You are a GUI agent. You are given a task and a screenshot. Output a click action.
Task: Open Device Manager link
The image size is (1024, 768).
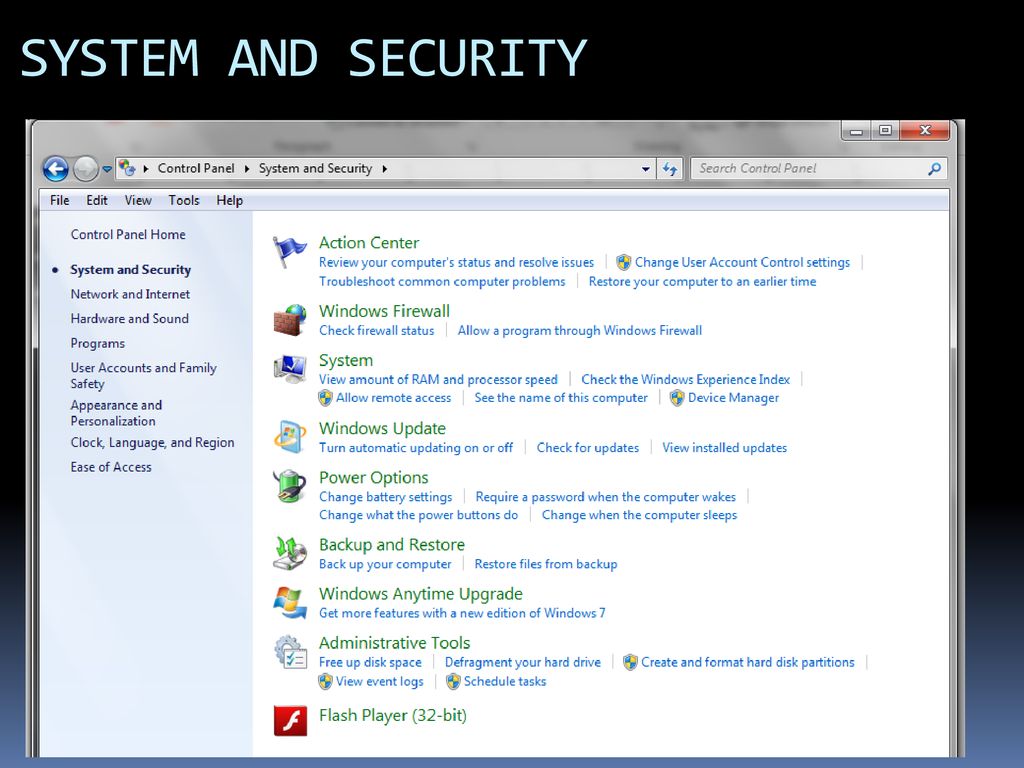click(x=733, y=398)
